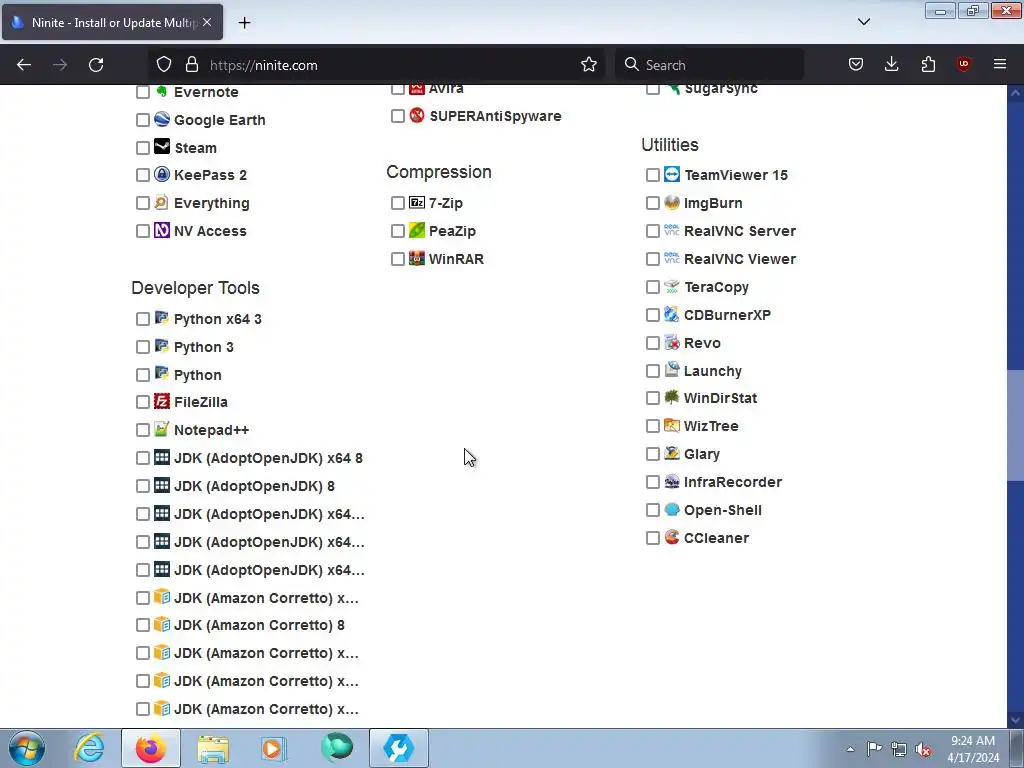This screenshot has height=768, width=1024.
Task: Save page to Pocket icon
Action: point(856,64)
